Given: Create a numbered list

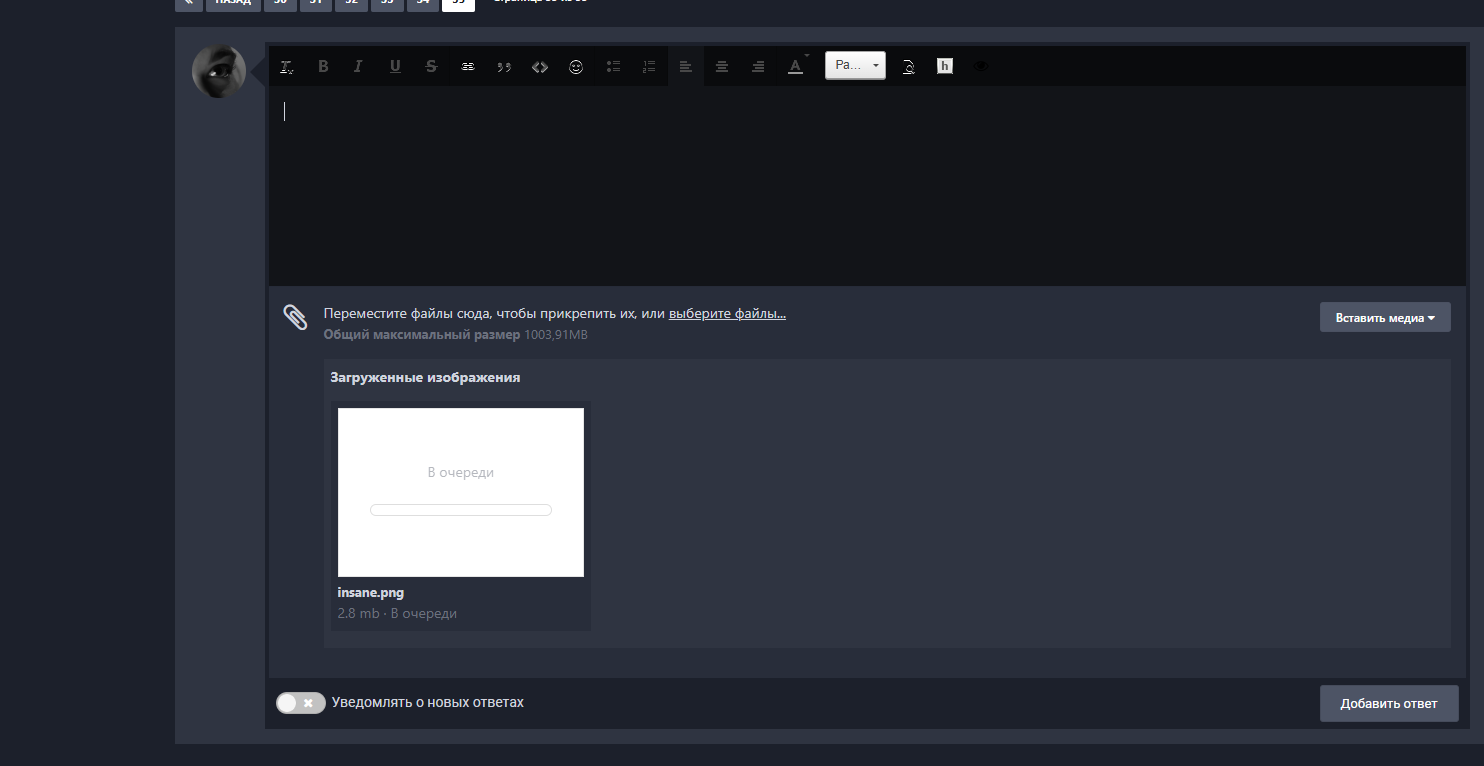Looking at the screenshot, I should (x=648, y=65).
